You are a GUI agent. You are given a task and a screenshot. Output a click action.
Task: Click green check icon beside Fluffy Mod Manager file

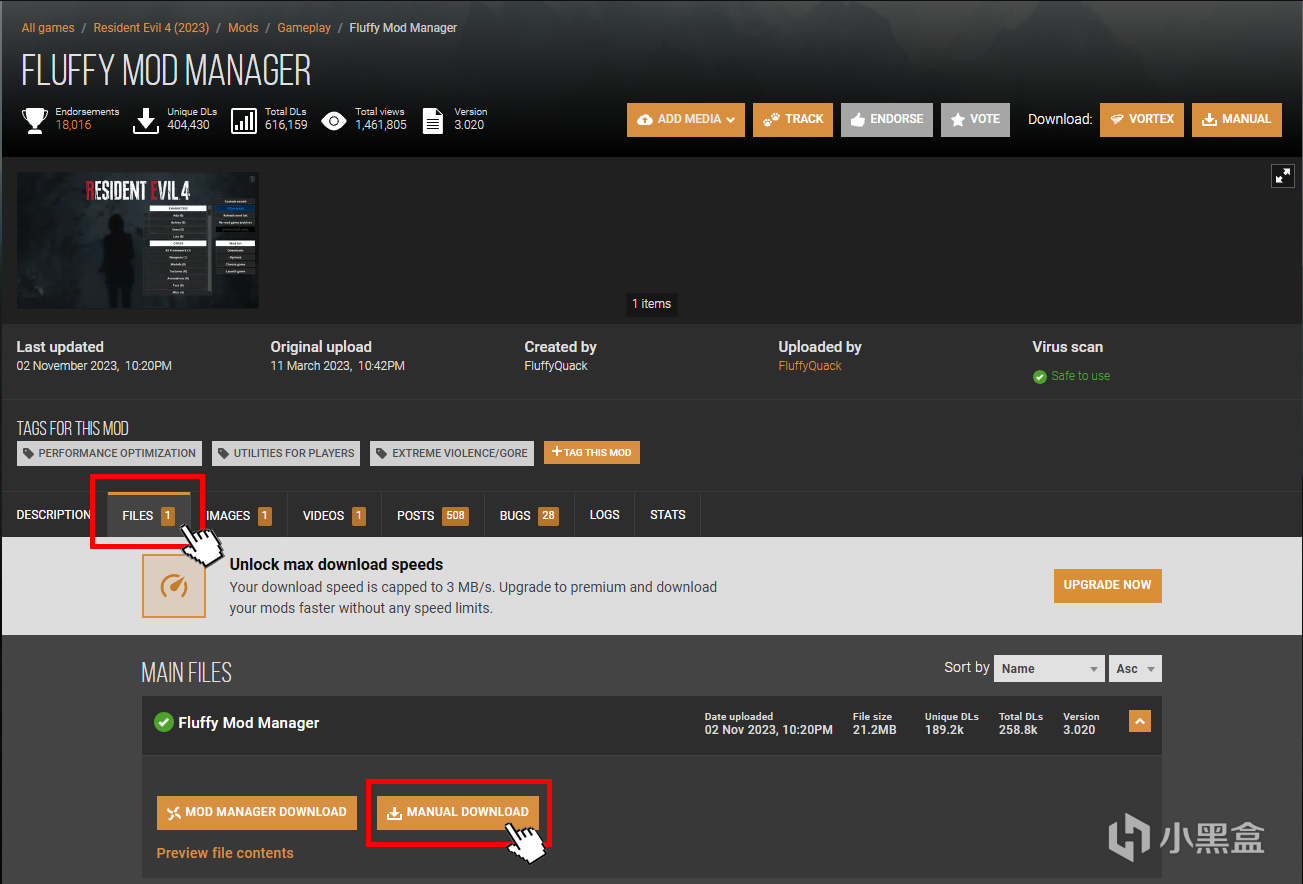[x=164, y=722]
